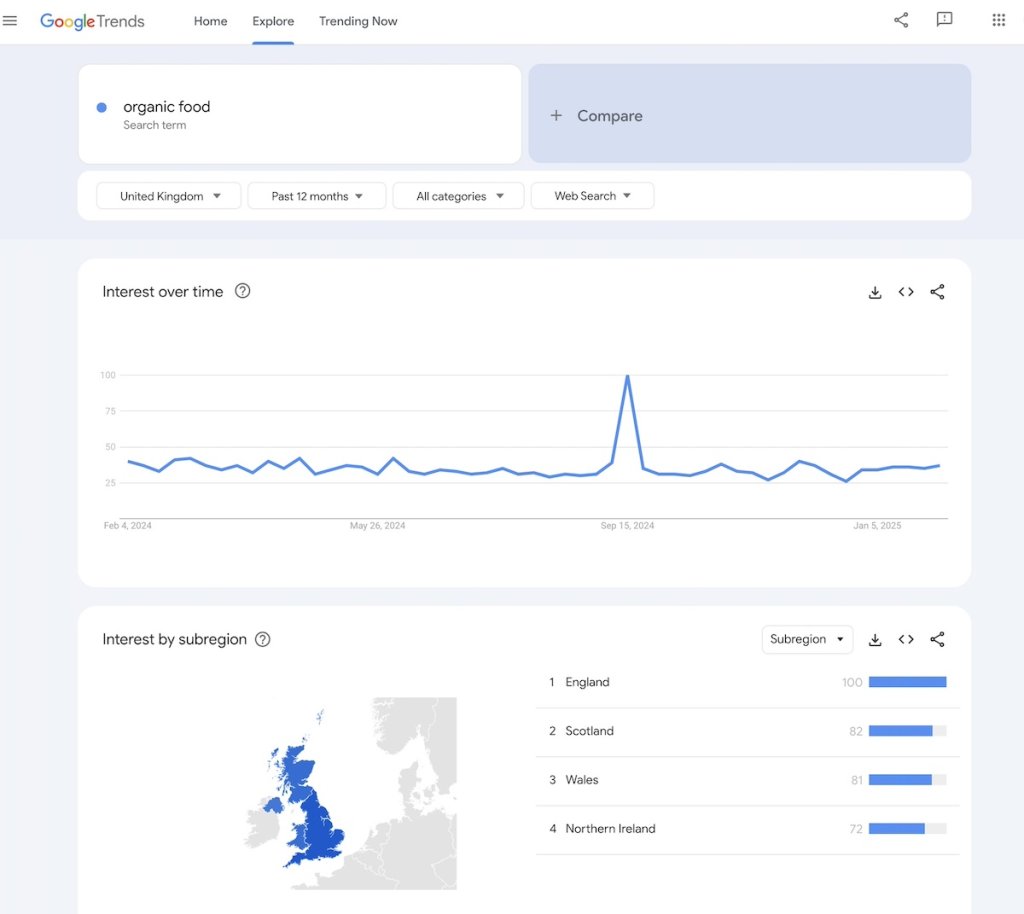Open the Google apps grid
This screenshot has width=1024, height=914.
[999, 20]
